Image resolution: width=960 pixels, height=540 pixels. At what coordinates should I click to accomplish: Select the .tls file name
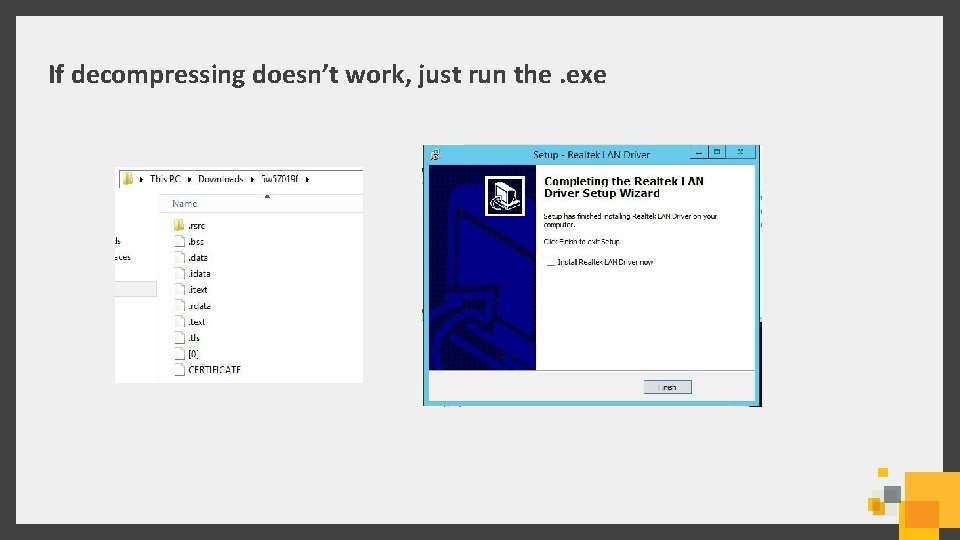coord(194,337)
